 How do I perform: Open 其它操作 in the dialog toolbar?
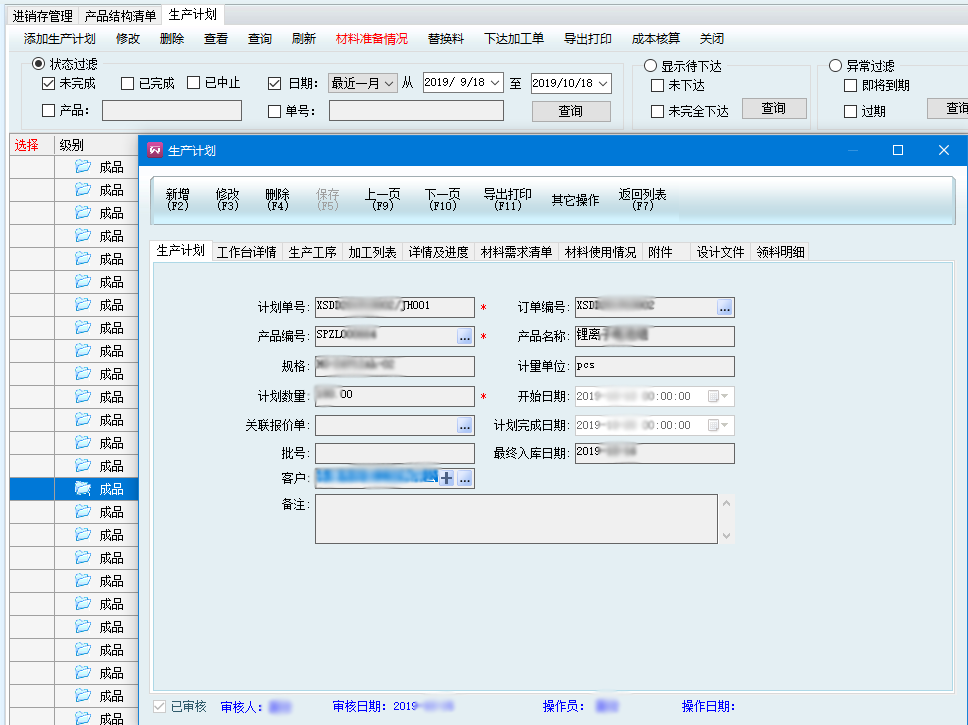575,200
